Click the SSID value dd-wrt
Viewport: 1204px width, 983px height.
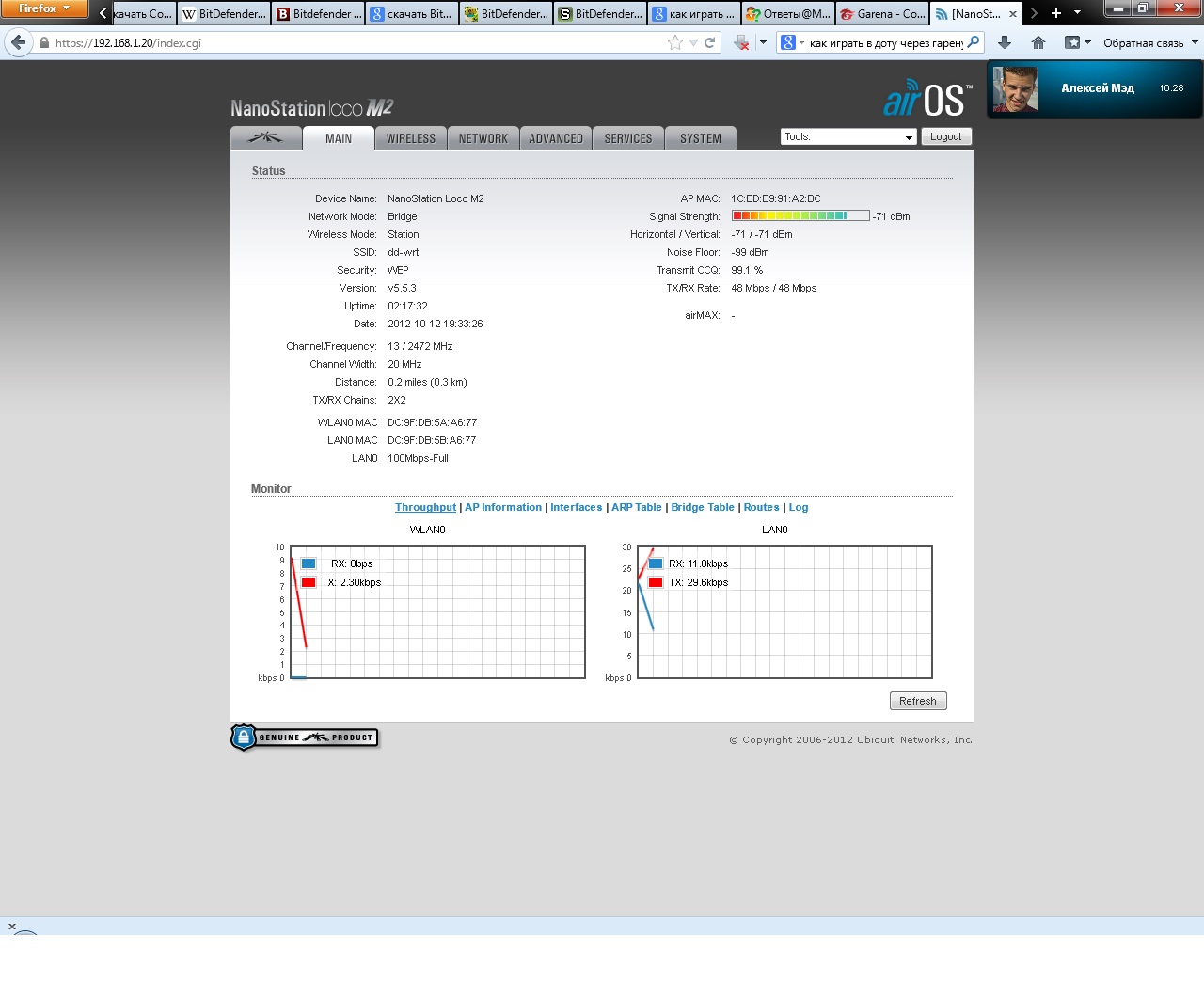pos(404,252)
